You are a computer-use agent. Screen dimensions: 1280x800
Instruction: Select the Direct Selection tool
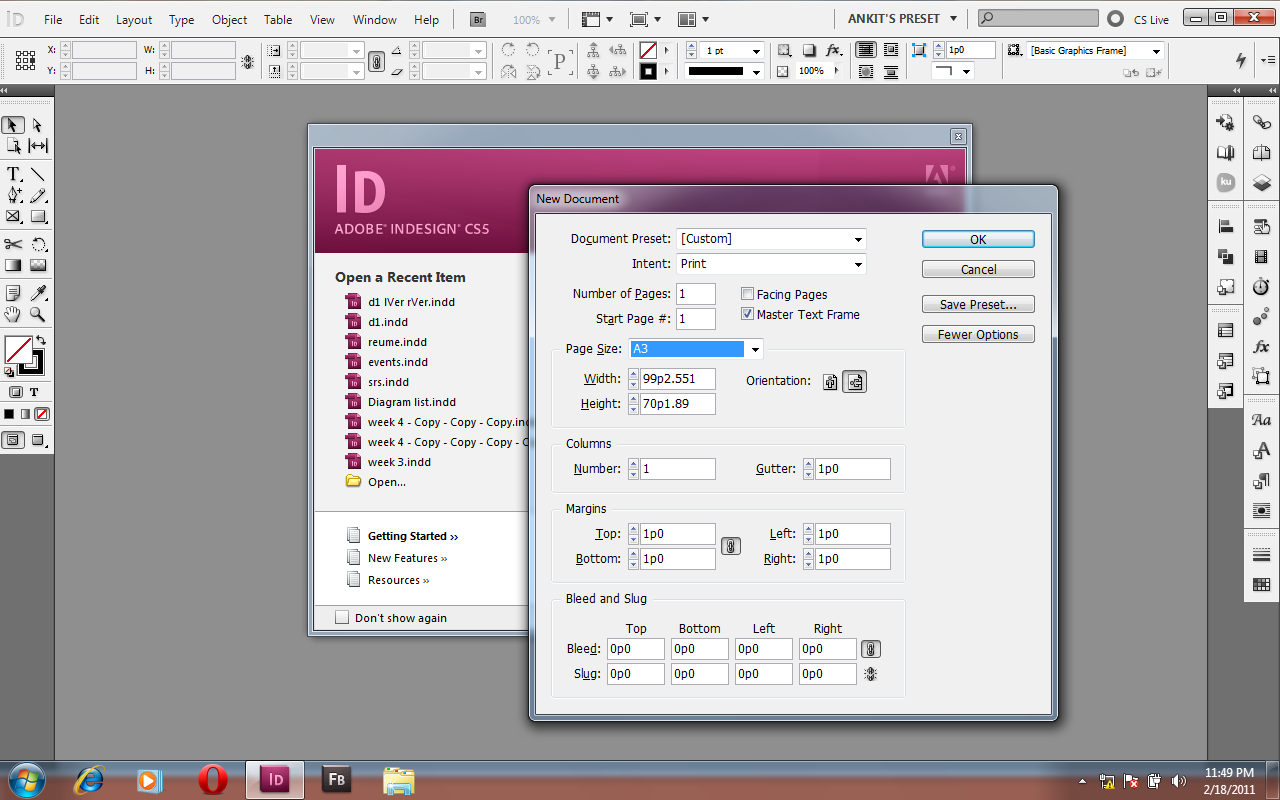coord(37,125)
